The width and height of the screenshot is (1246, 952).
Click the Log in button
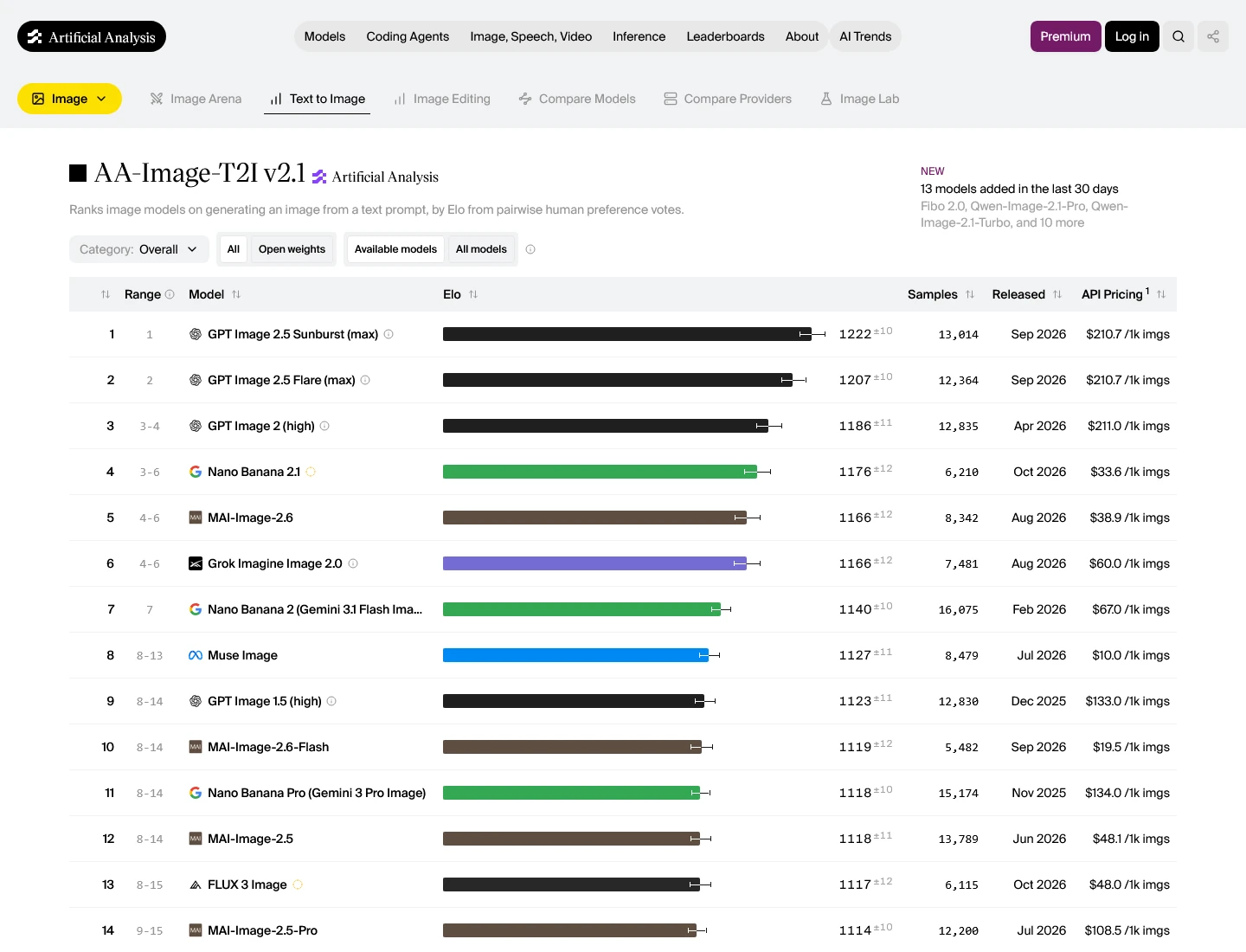point(1132,36)
